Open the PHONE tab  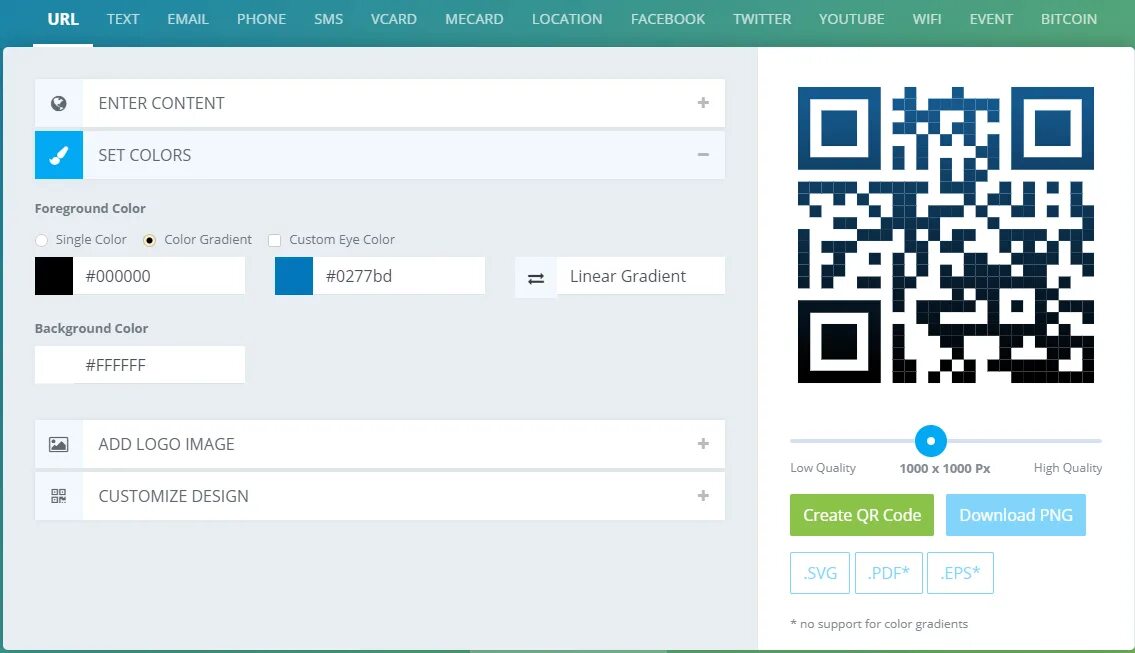[x=261, y=20]
